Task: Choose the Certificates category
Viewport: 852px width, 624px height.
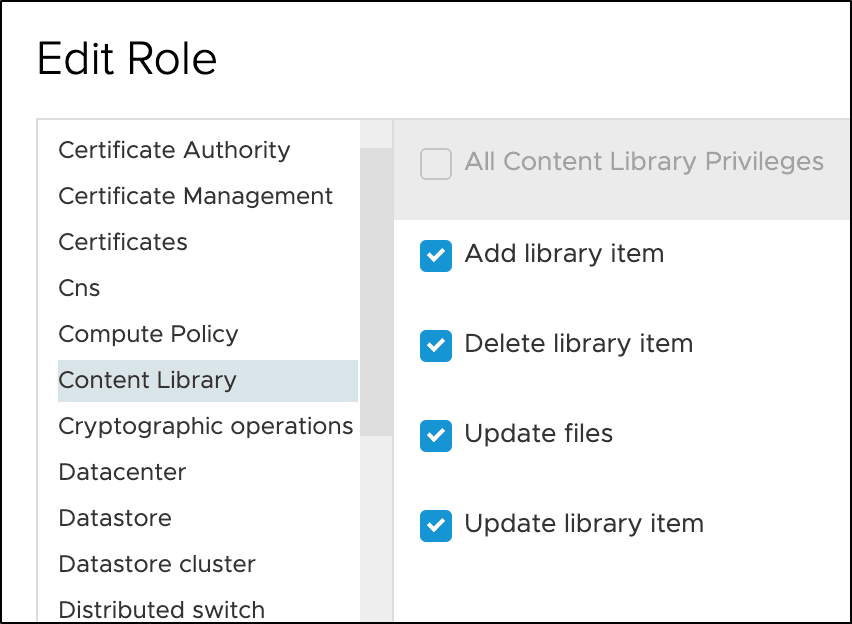Action: click(x=123, y=242)
